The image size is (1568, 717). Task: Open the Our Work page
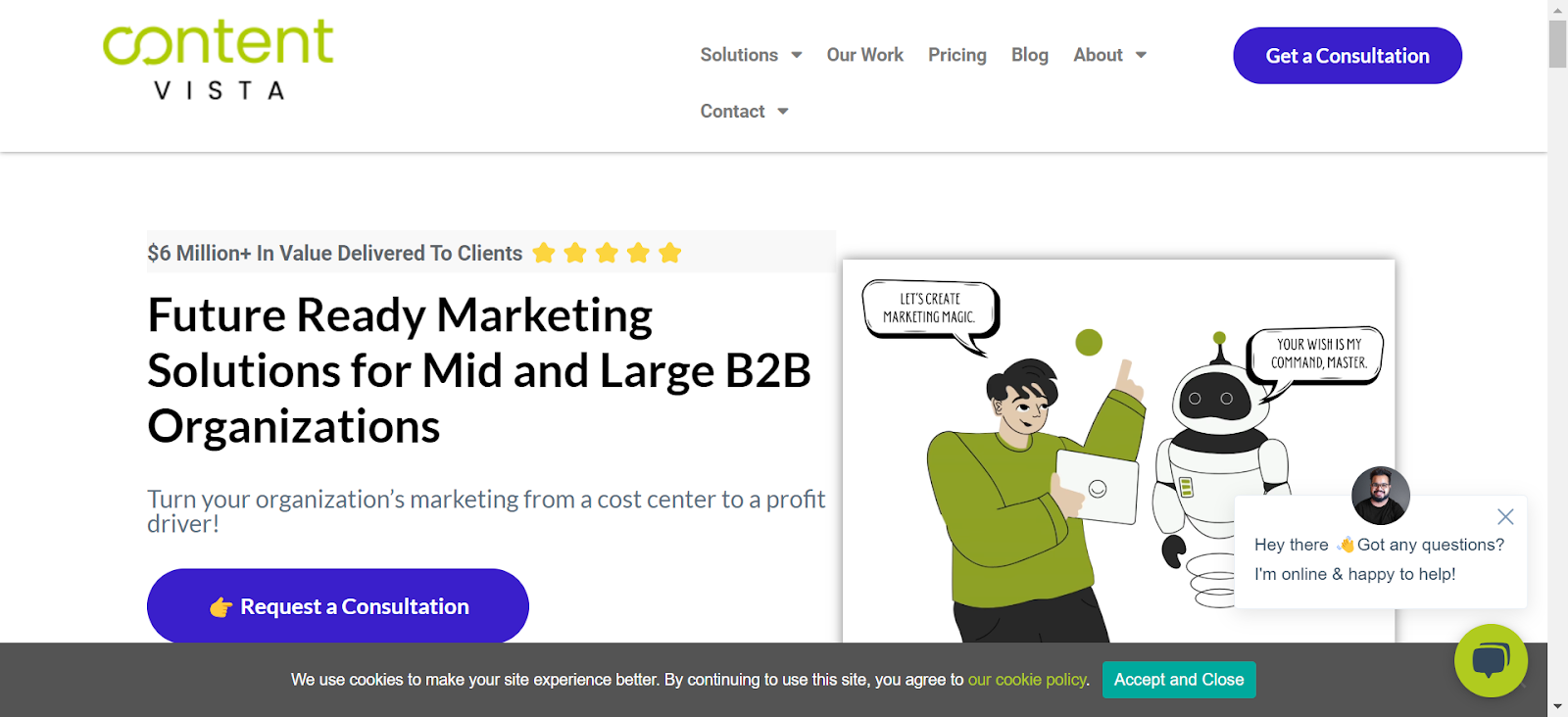tap(864, 55)
